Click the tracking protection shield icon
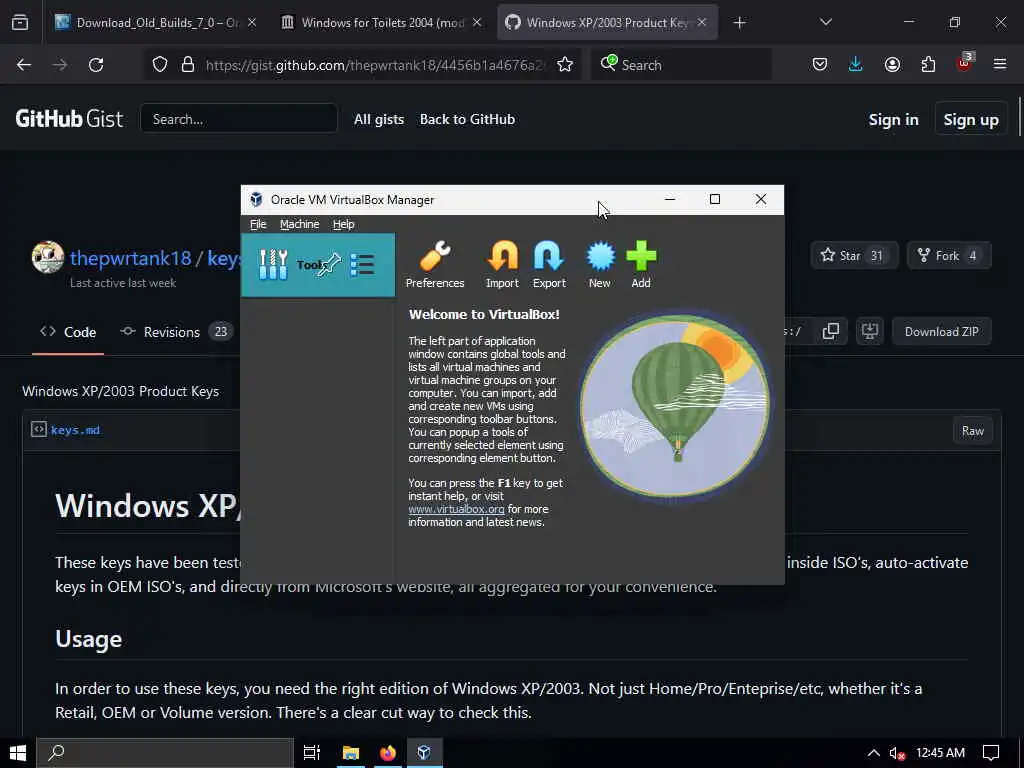The image size is (1024, 768). (160, 65)
